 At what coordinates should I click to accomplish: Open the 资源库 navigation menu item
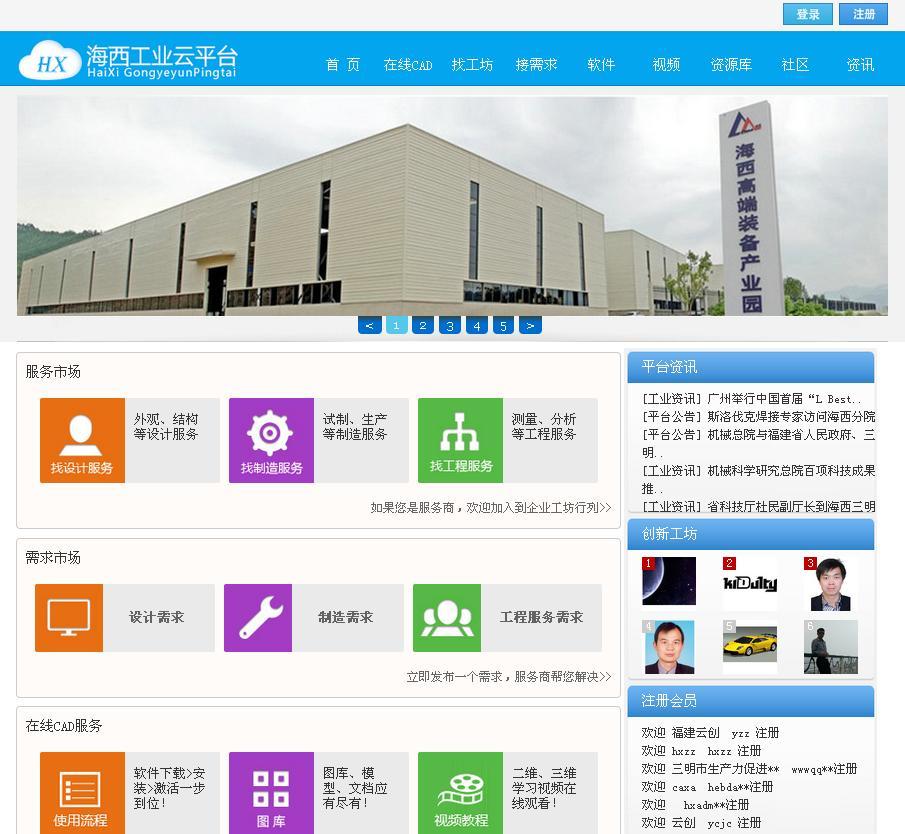pyautogui.click(x=731, y=65)
